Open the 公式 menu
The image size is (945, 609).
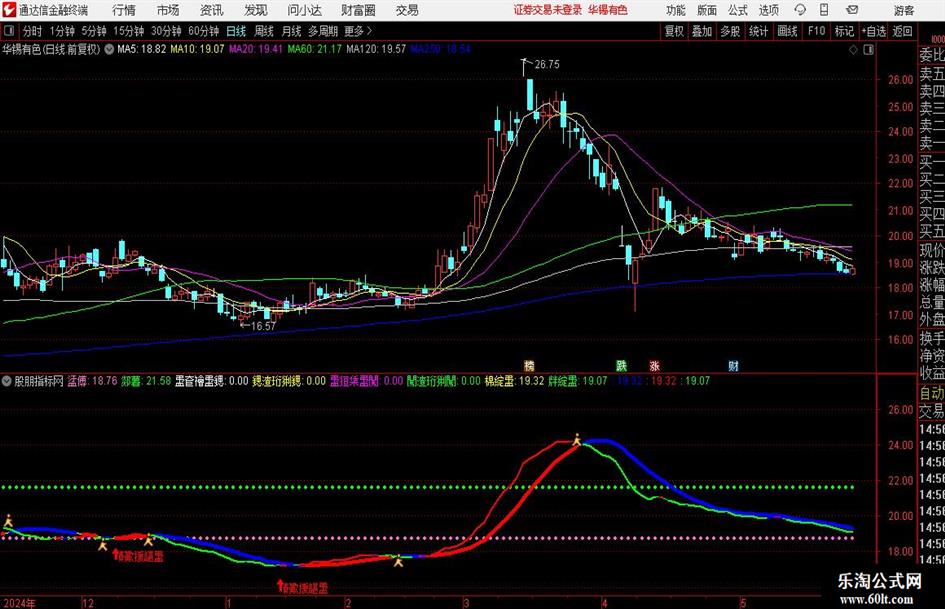coord(738,10)
